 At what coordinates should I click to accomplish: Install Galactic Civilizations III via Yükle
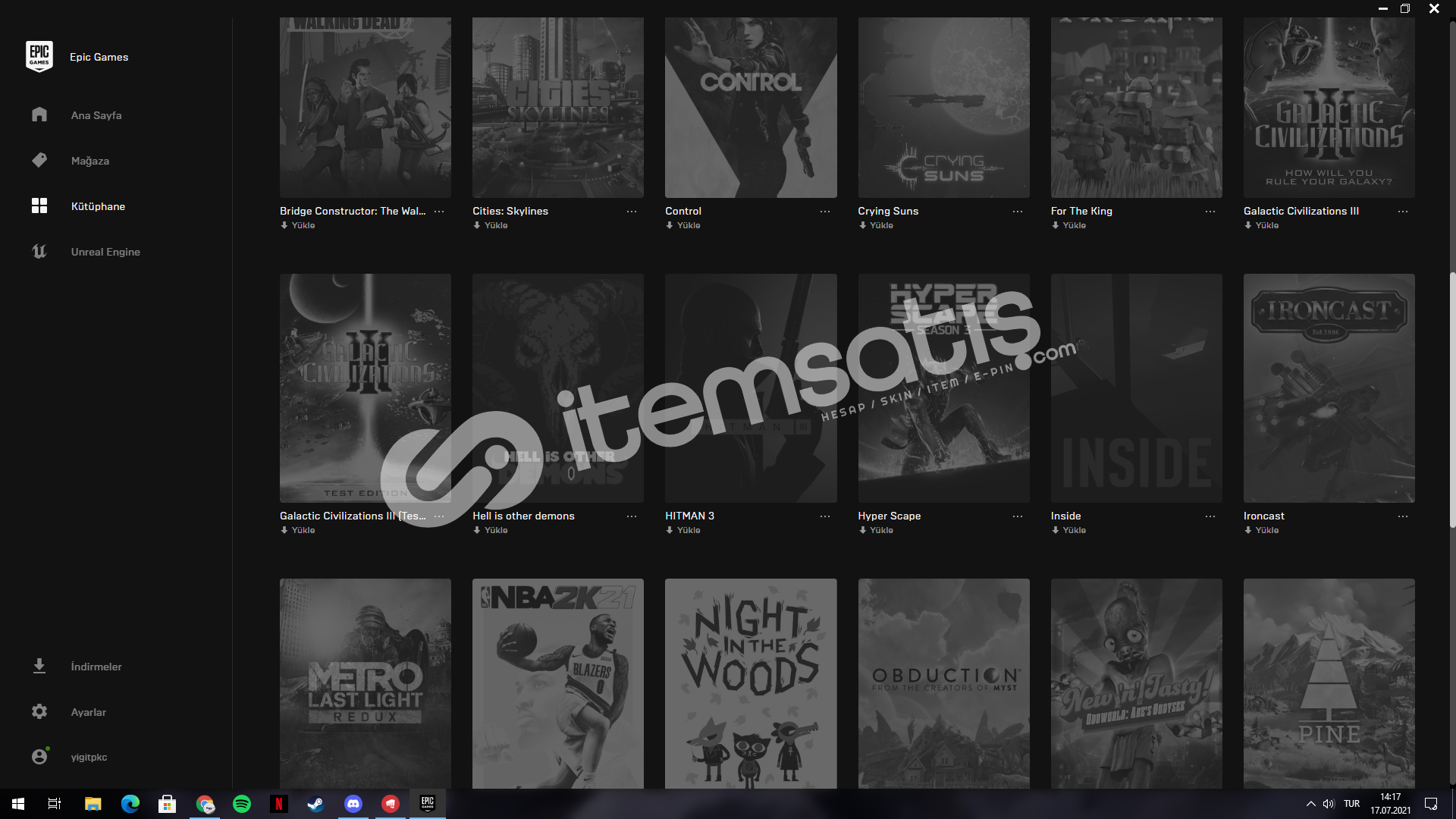click(1261, 225)
